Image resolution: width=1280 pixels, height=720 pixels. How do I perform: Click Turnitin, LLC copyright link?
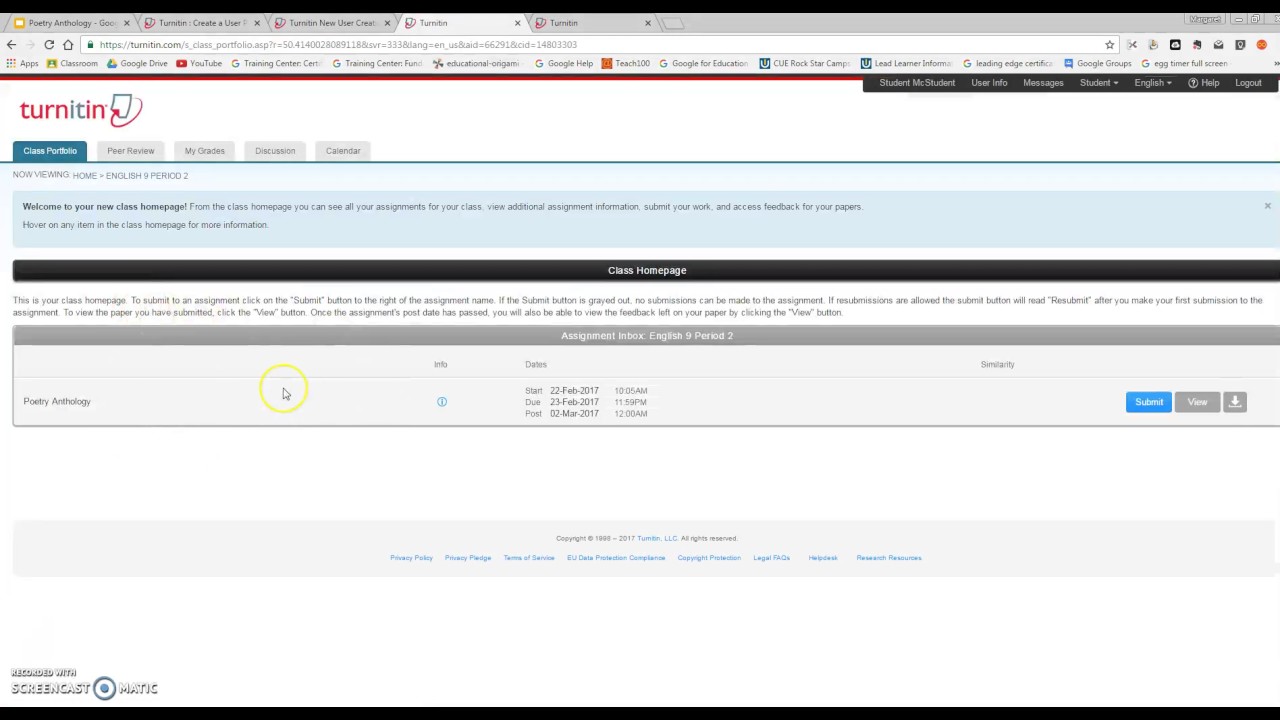[657, 538]
